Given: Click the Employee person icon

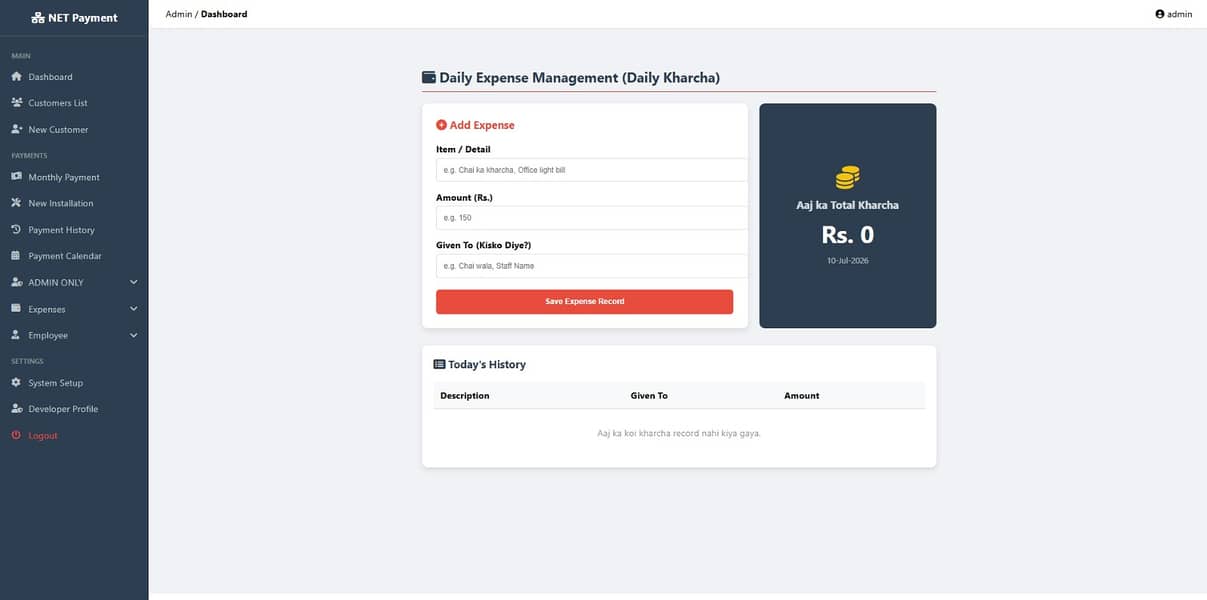Looking at the screenshot, I should [x=16, y=335].
